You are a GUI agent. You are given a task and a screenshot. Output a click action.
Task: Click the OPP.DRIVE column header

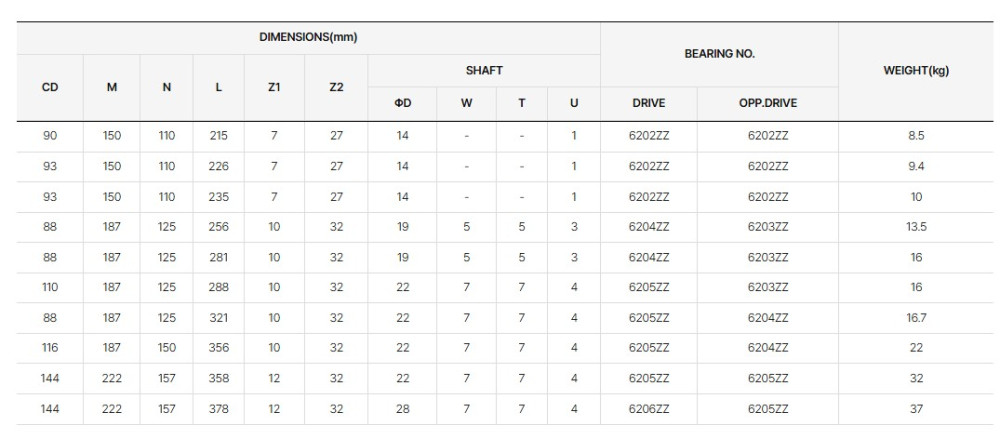(767, 103)
